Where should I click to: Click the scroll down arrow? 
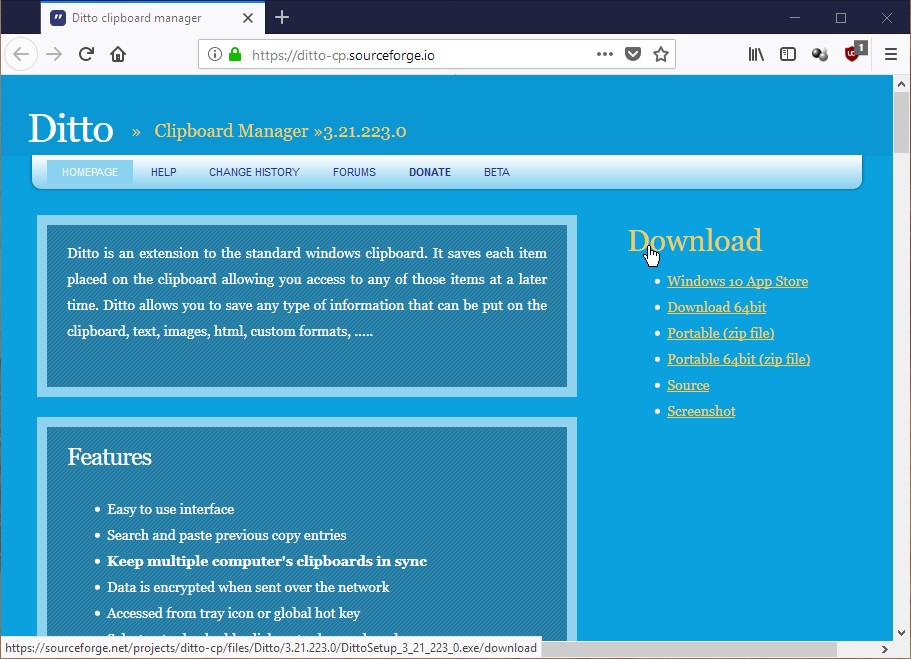tap(901, 633)
